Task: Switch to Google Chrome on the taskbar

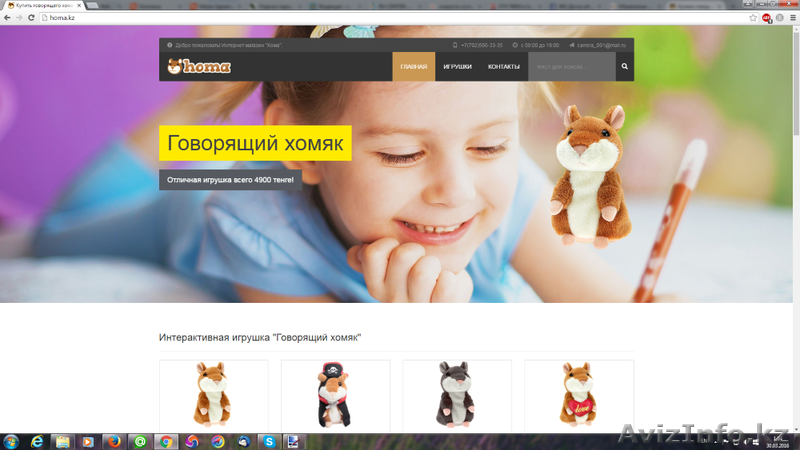Action: click(x=166, y=442)
